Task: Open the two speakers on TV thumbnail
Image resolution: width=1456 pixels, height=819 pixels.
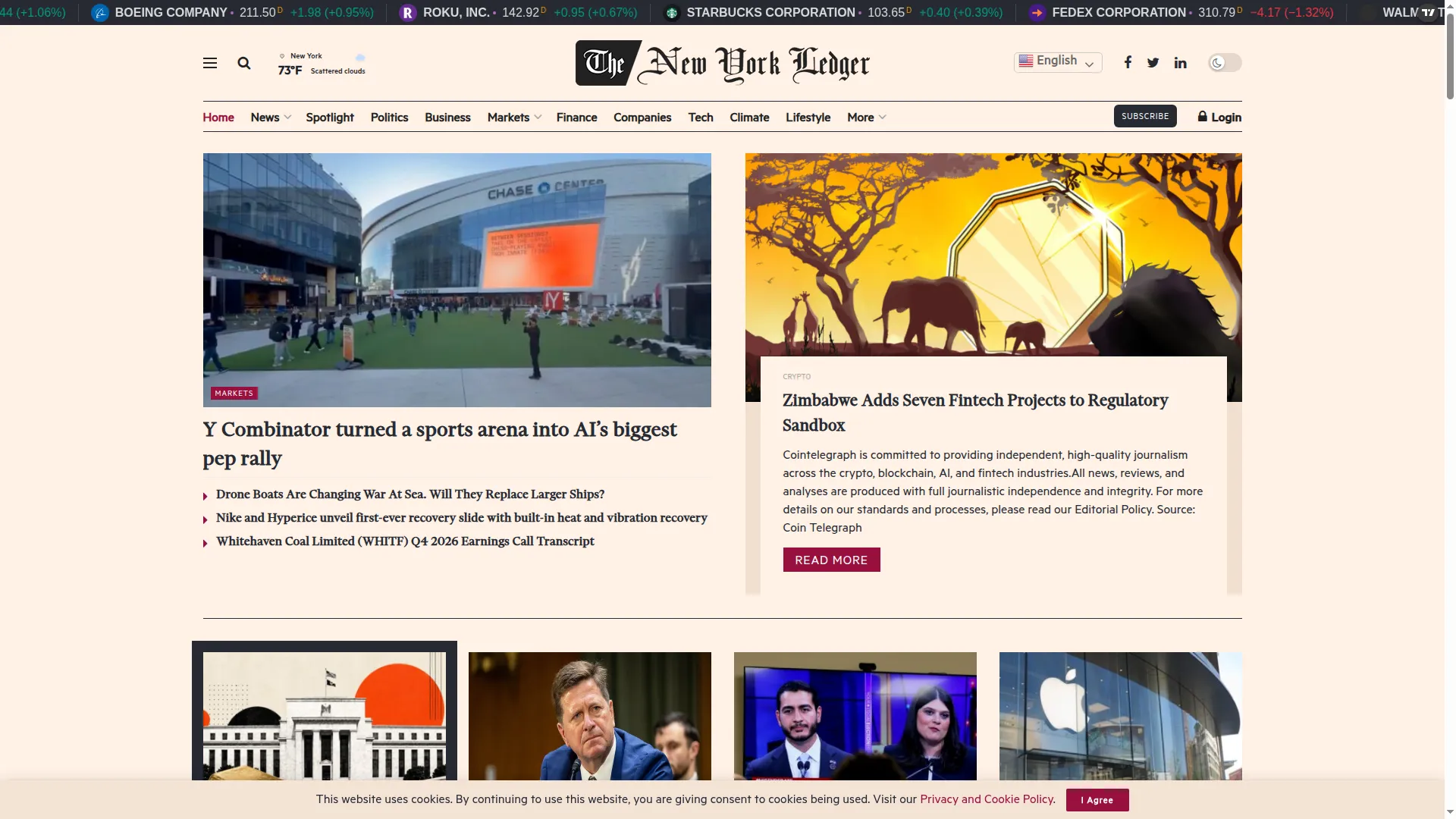Action: [x=855, y=716]
